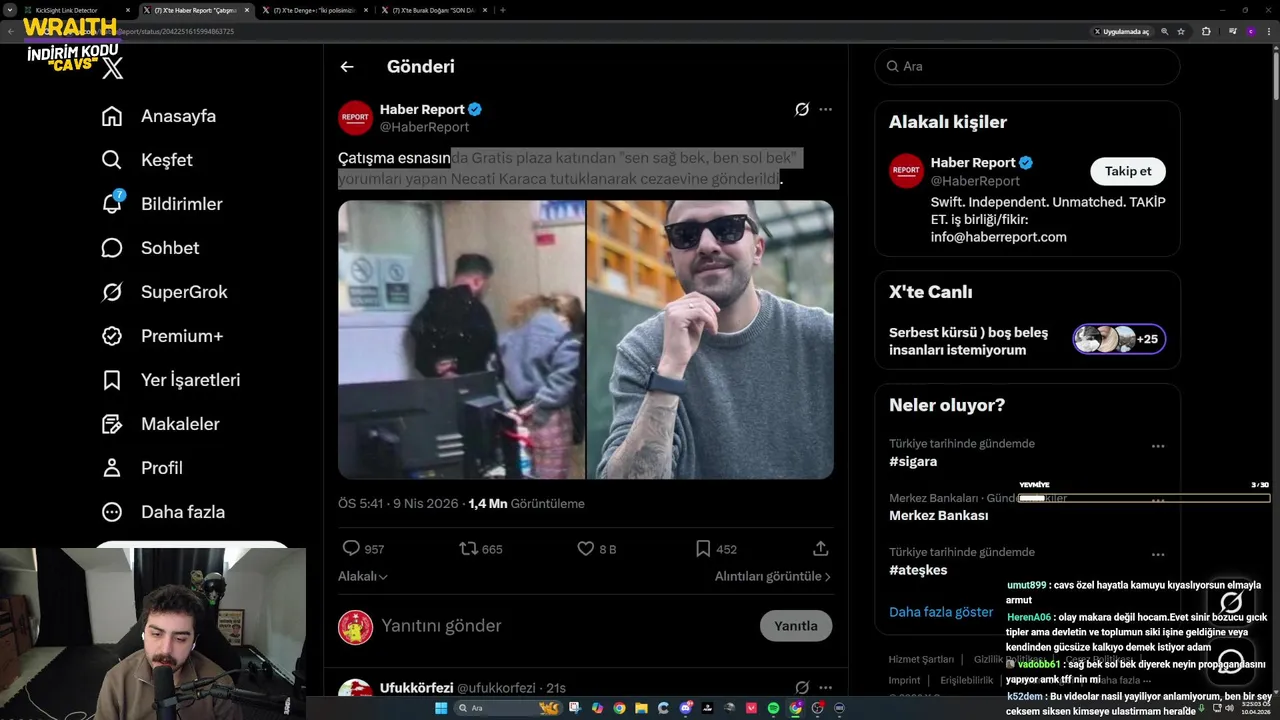Image resolution: width=1280 pixels, height=720 pixels.
Task: Join Serbest kürsü live space
Action: click(x=968, y=341)
